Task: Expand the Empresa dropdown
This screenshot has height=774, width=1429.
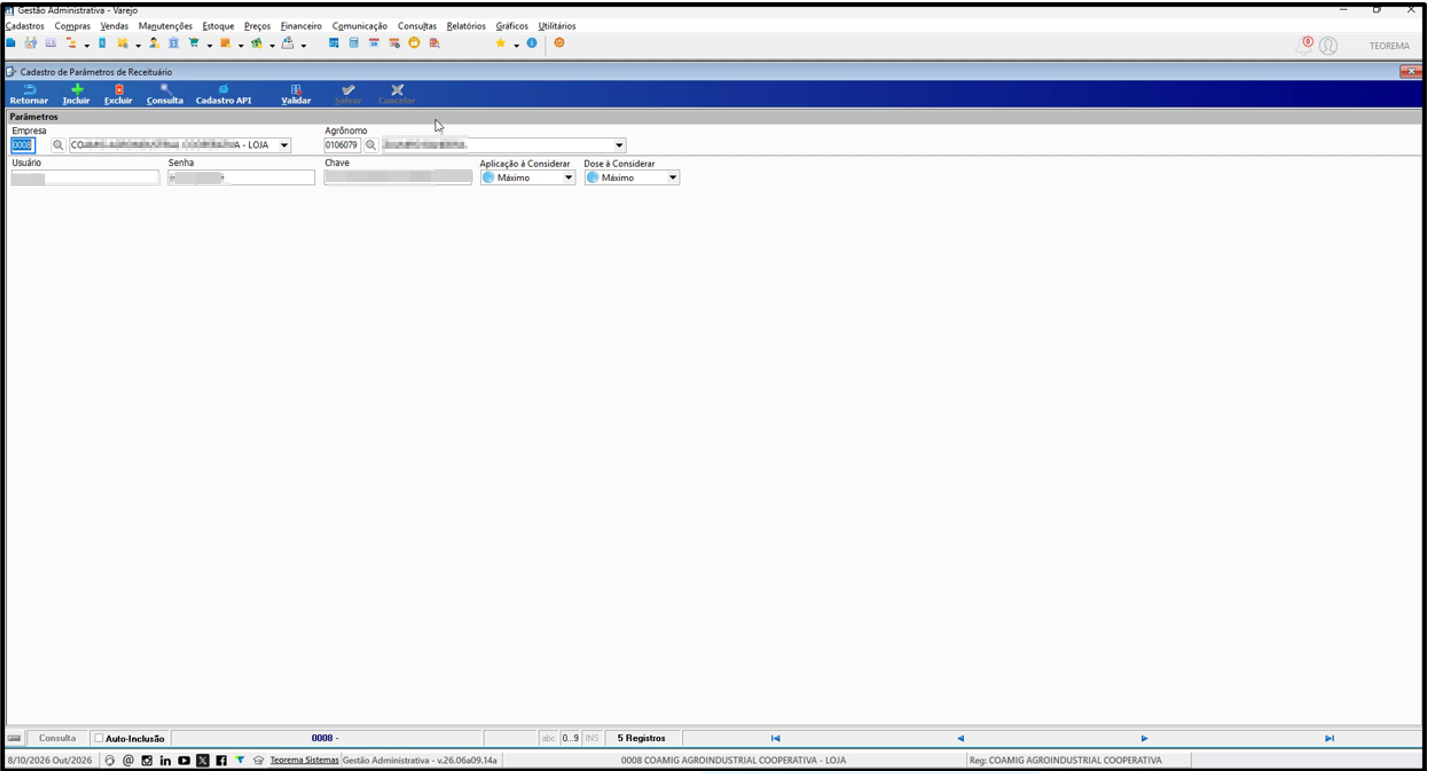Action: [284, 146]
